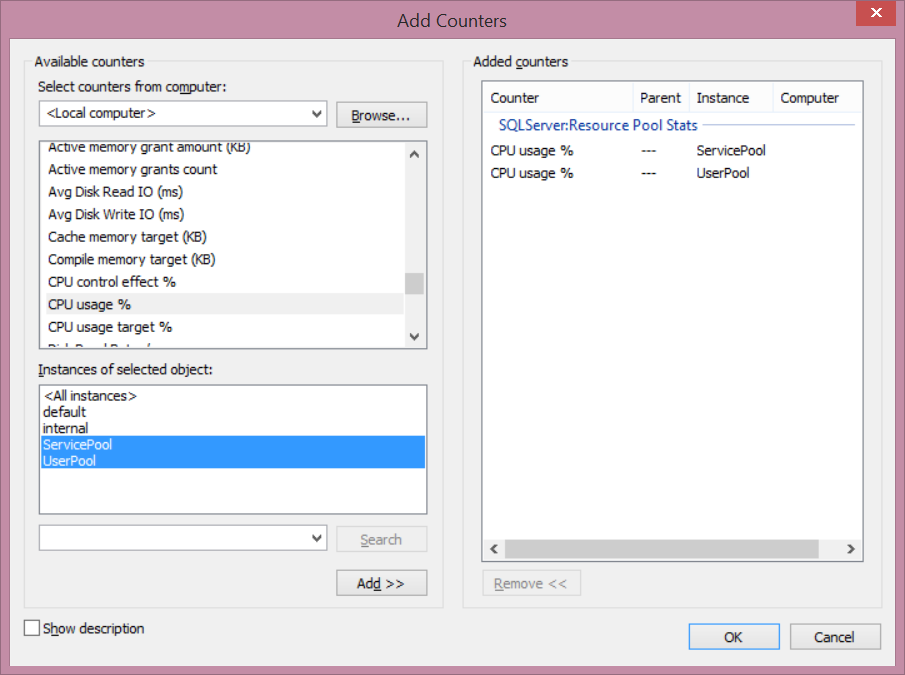Enable the Show description checkbox

point(32,628)
